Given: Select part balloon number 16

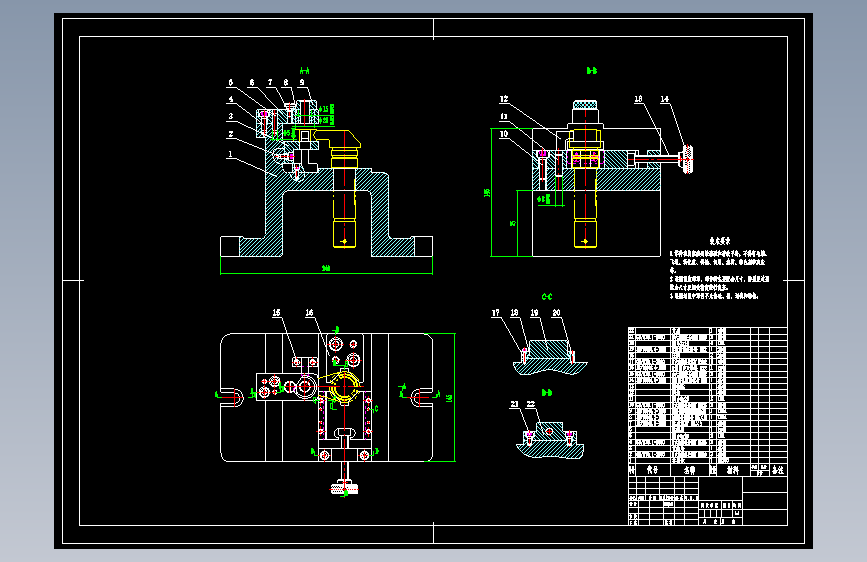Looking at the screenshot, I should [x=310, y=313].
